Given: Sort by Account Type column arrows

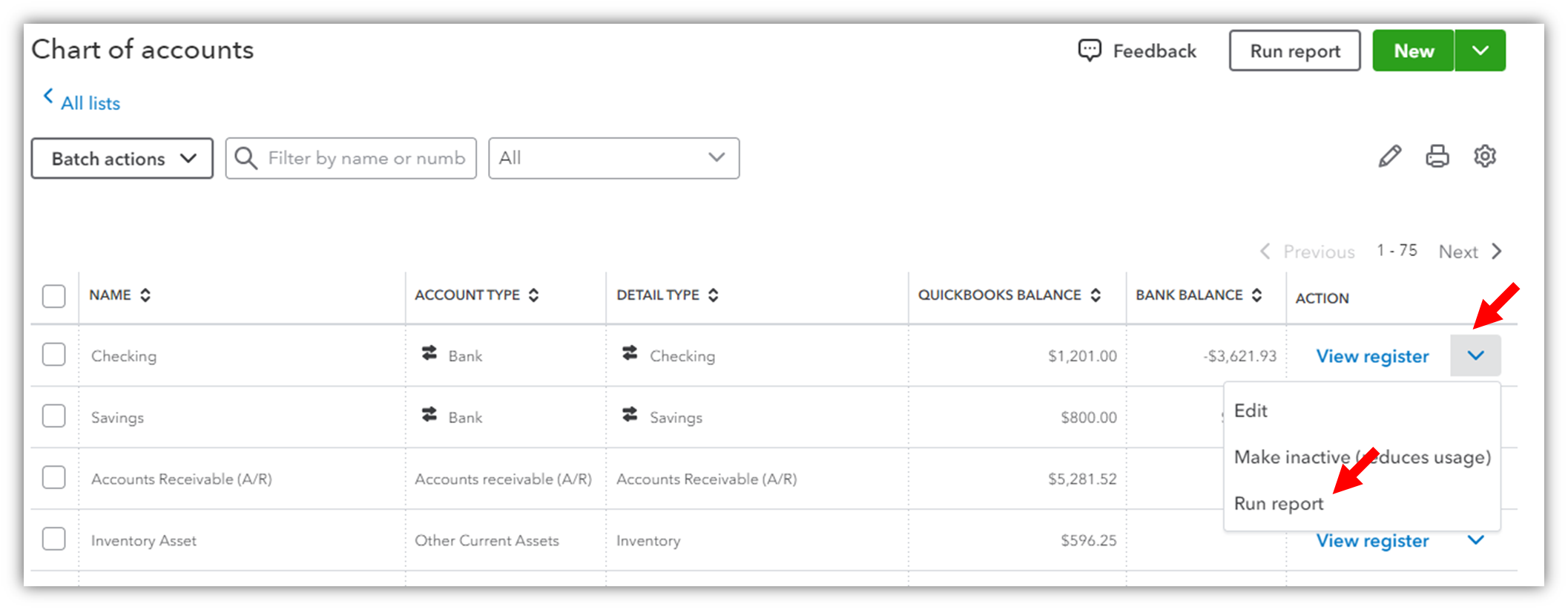Looking at the screenshot, I should [533, 295].
